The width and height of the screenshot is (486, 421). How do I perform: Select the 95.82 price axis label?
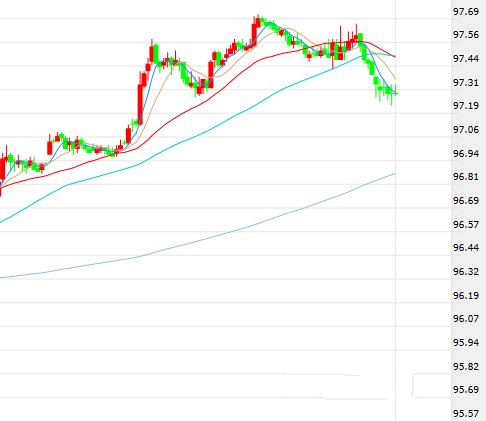click(x=466, y=366)
